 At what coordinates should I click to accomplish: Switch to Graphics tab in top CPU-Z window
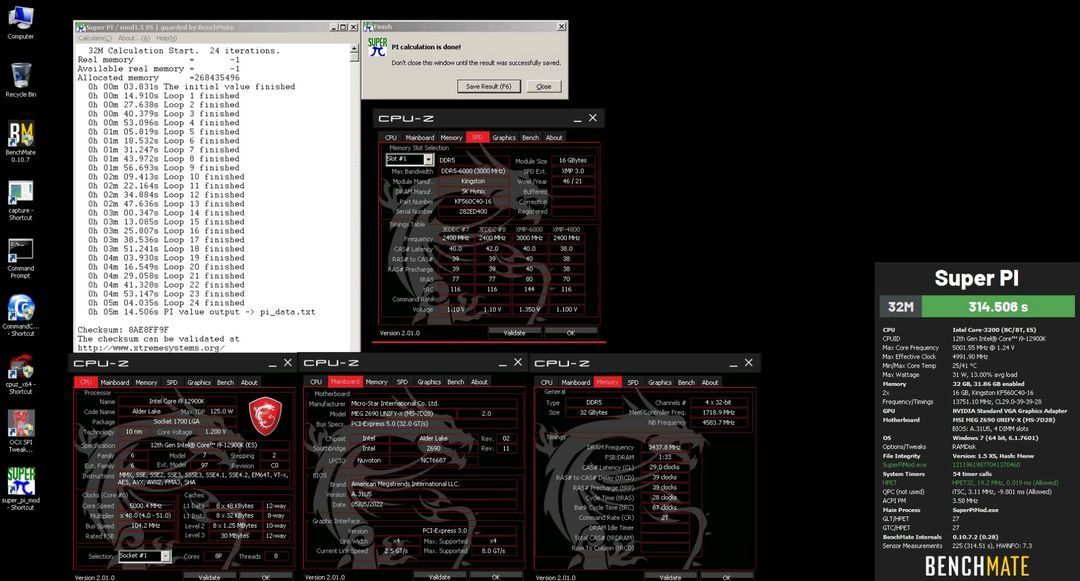click(x=503, y=137)
